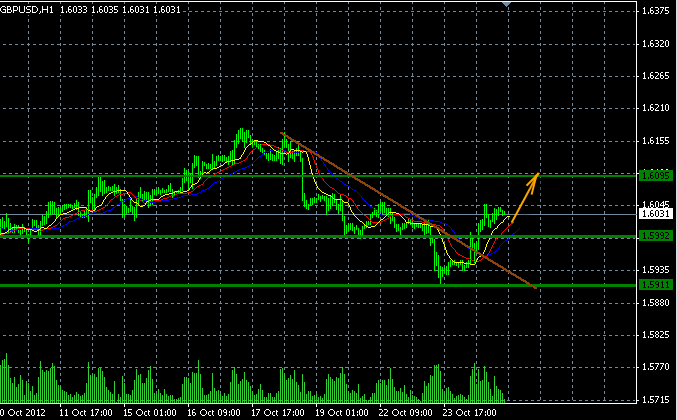Click the 19 Oct 01:00 time label
Viewport: 677px width, 420px height.
coord(342,413)
